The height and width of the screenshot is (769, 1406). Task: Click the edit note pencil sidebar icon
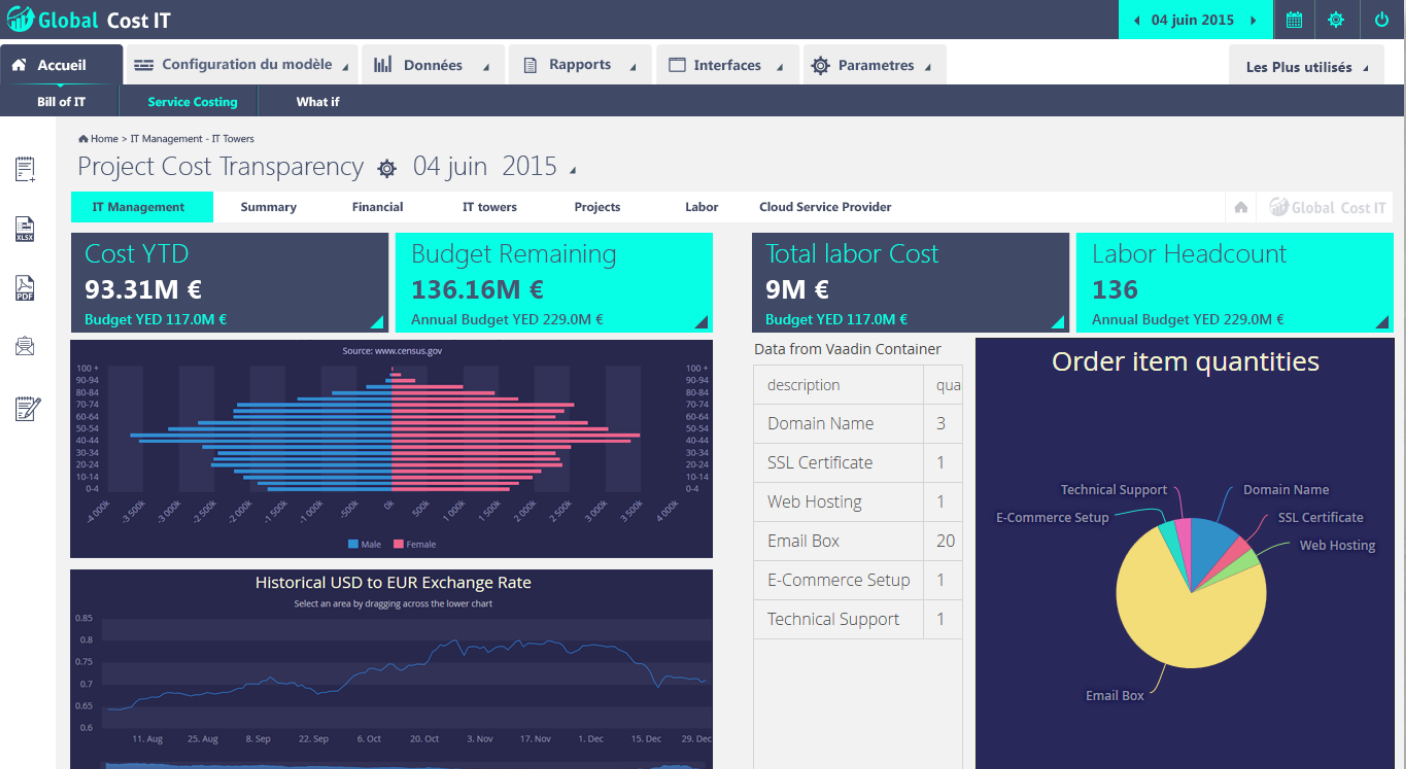pyautogui.click(x=27, y=408)
